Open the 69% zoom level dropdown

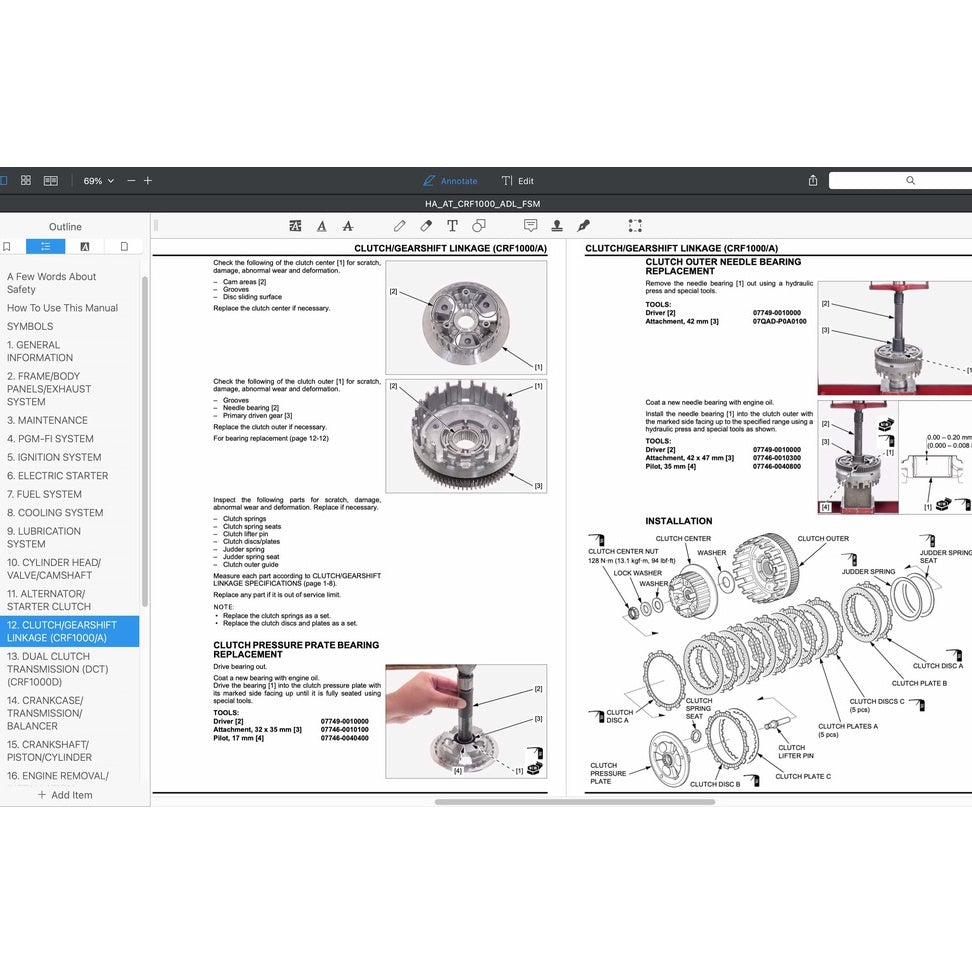[x=98, y=181]
